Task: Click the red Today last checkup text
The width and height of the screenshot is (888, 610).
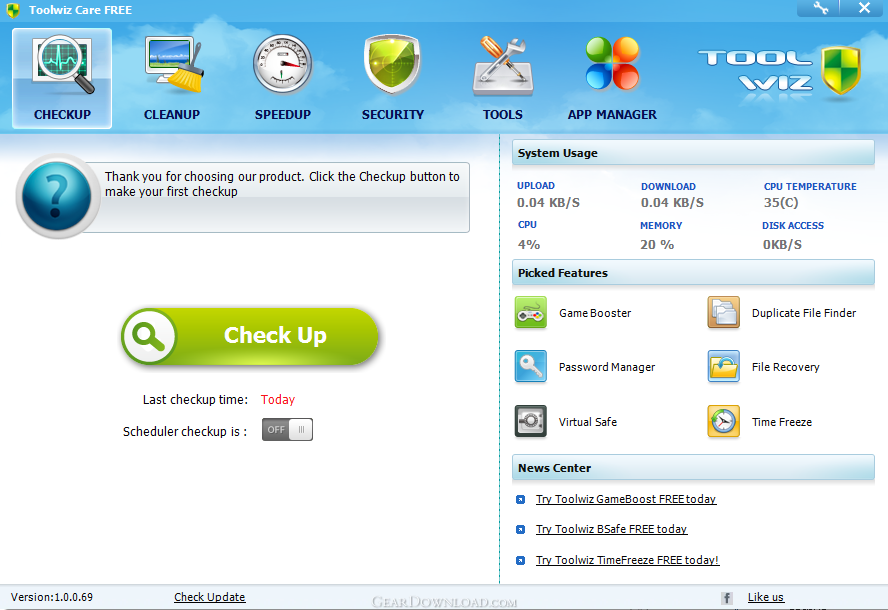Action: click(x=278, y=399)
